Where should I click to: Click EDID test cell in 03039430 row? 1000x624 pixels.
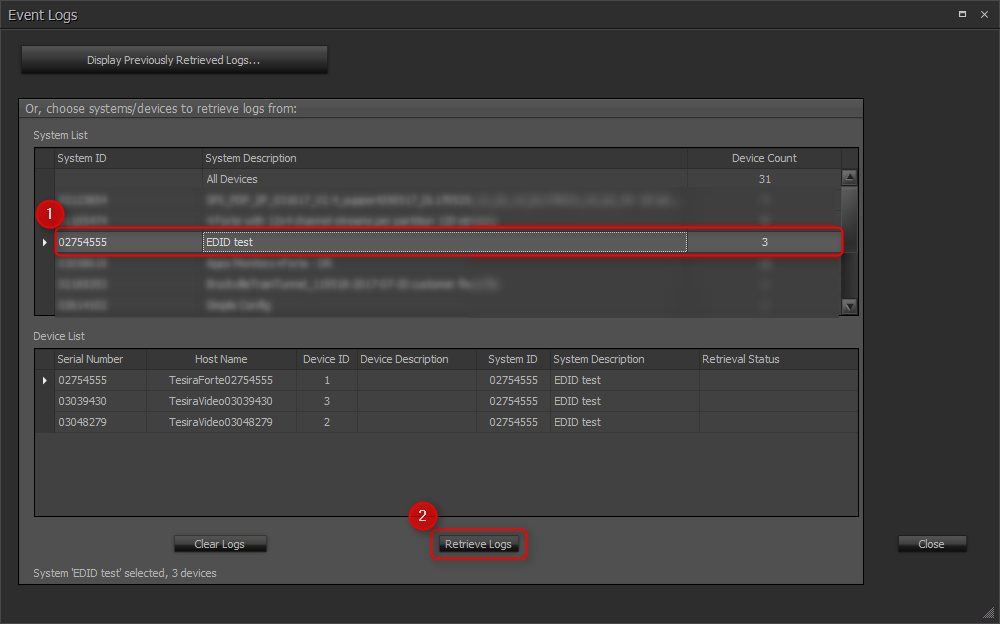coord(624,401)
